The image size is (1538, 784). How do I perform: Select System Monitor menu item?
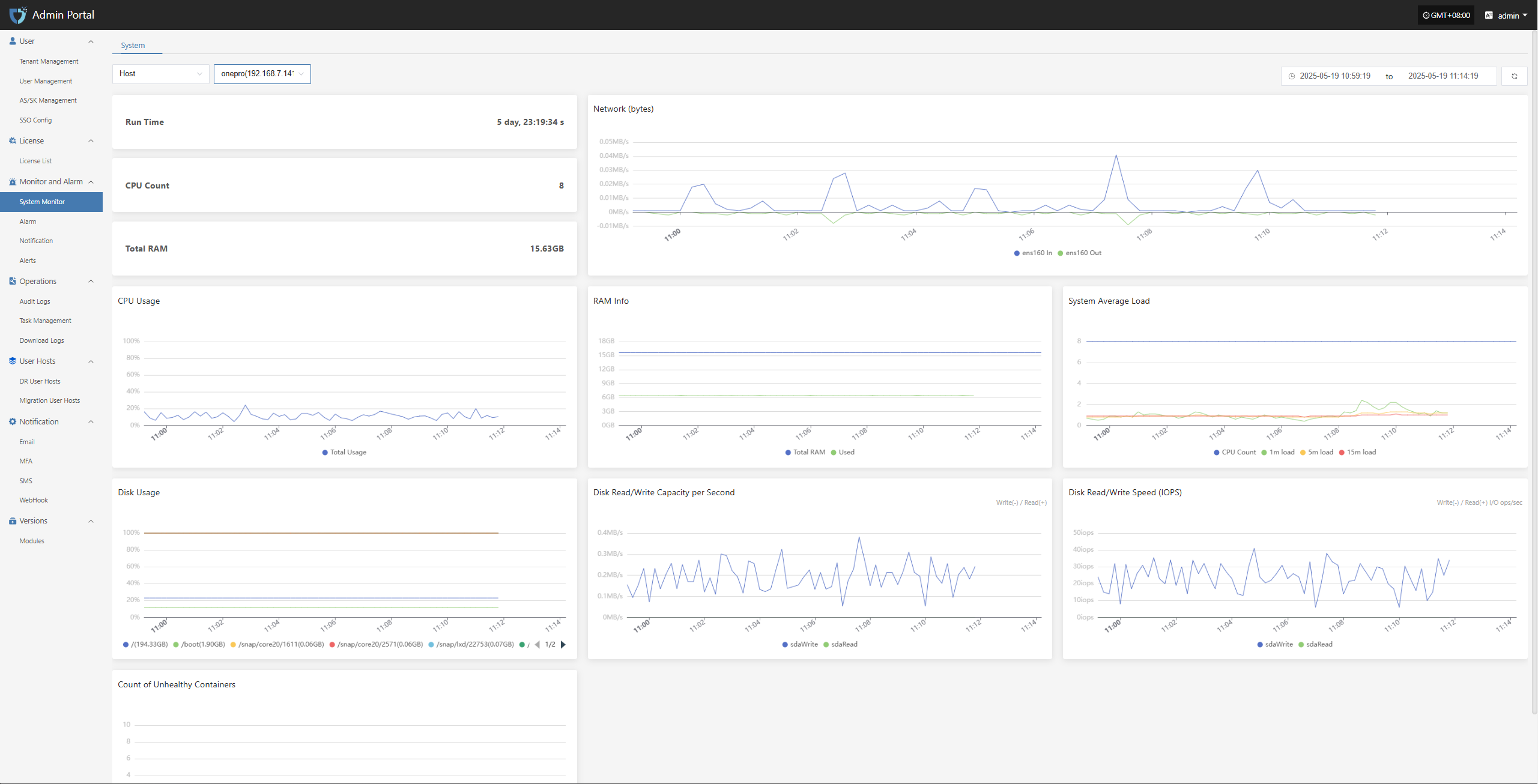51,202
